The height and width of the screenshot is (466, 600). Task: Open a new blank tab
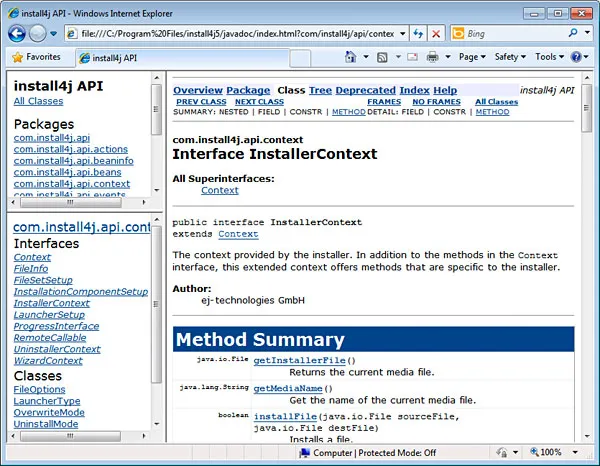pos(300,59)
